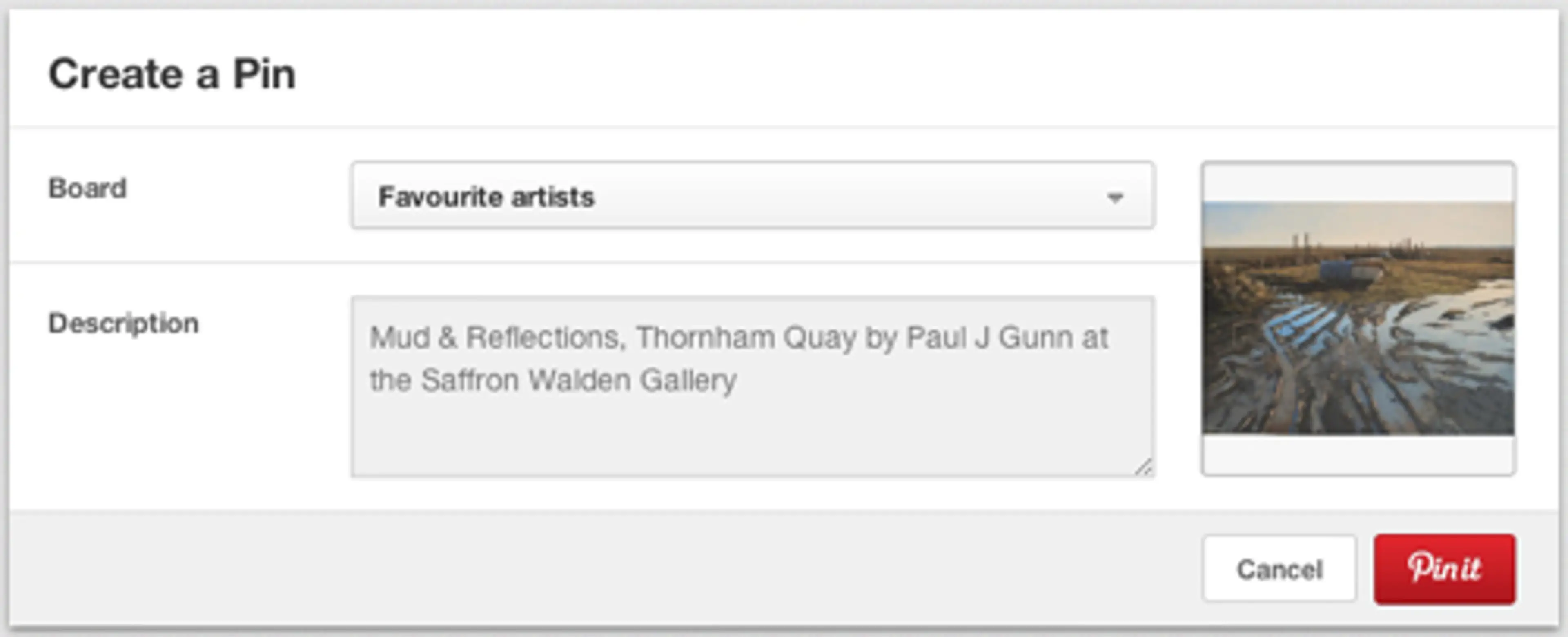Click the Create a Pin heading

click(x=171, y=74)
